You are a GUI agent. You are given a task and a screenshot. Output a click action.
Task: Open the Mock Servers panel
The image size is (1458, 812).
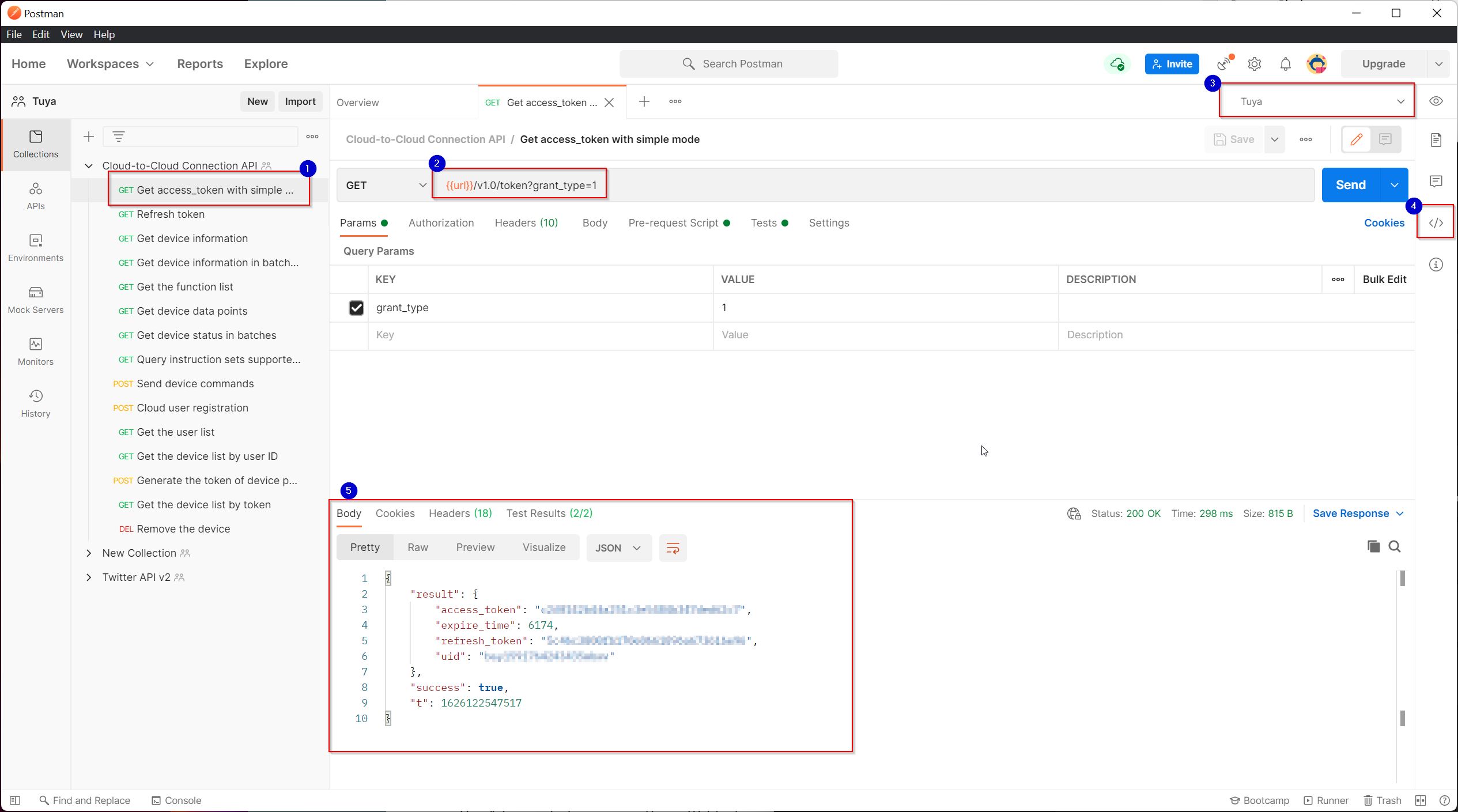35,300
